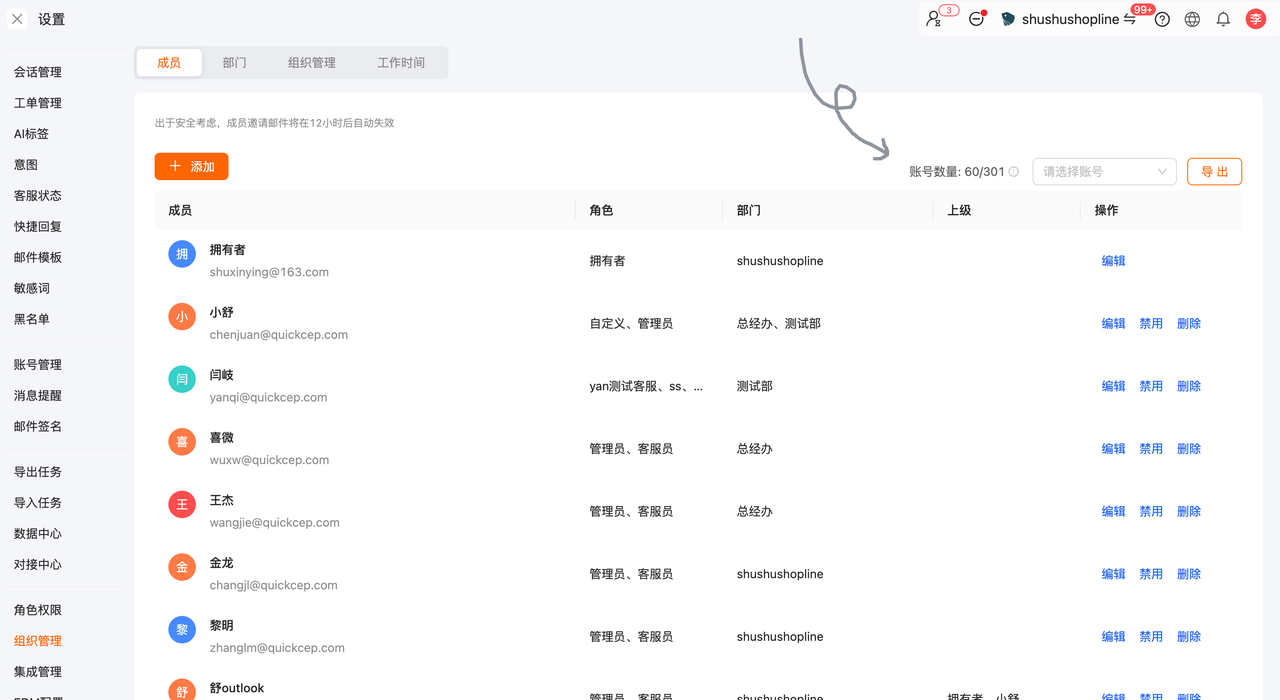Open 意图 in the sidebar
This screenshot has height=700, width=1280.
(x=26, y=165)
